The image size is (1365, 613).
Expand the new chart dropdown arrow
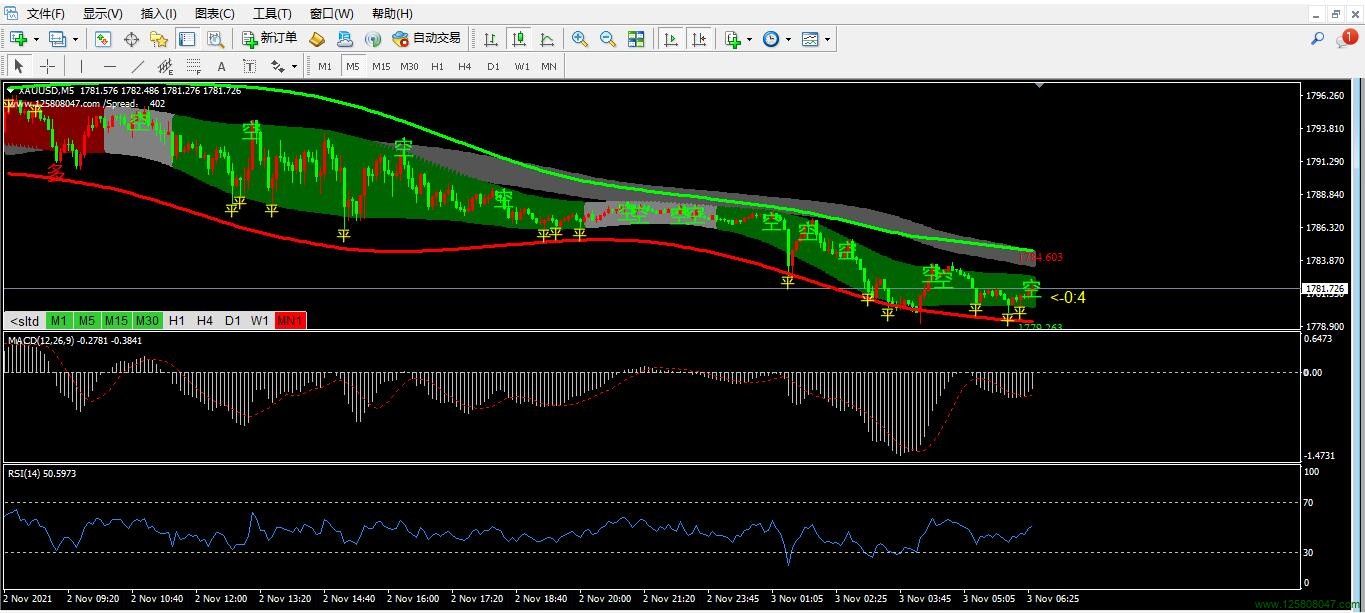37,40
